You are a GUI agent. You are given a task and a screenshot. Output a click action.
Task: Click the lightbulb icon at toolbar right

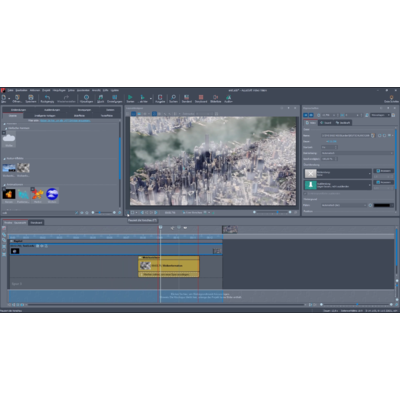[x=391, y=99]
